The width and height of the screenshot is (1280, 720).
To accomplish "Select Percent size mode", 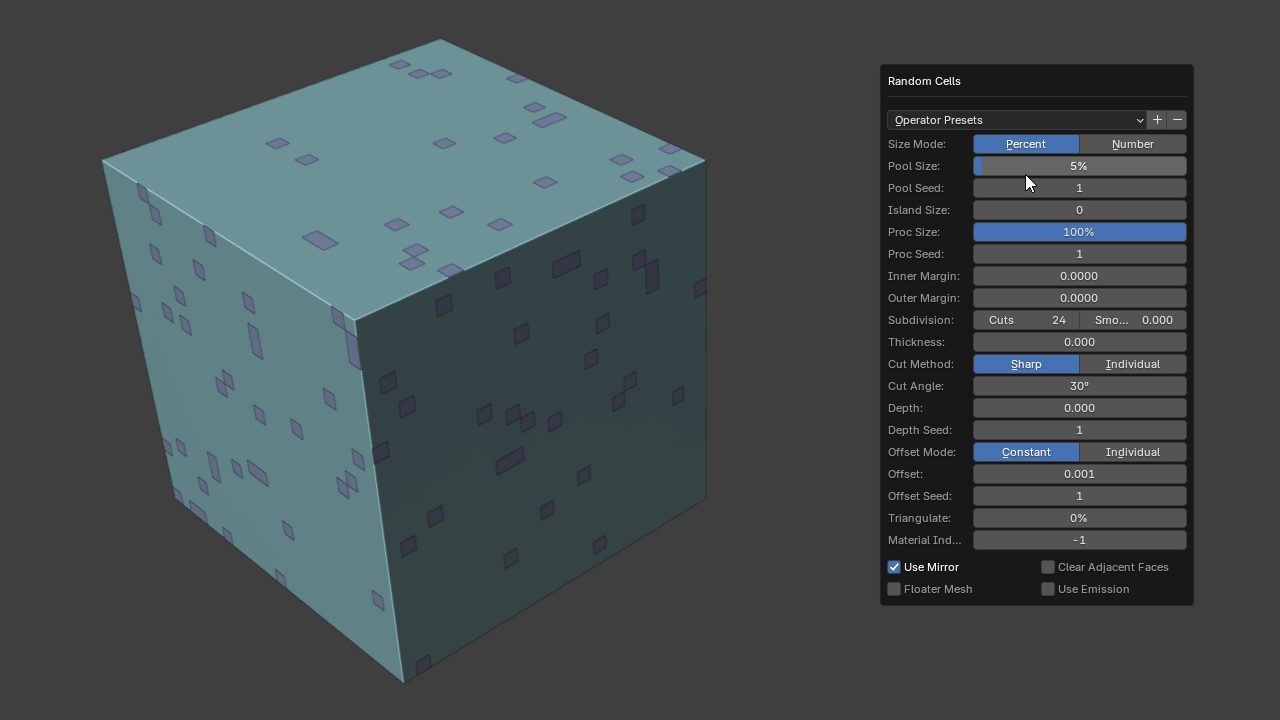I will [x=1026, y=144].
